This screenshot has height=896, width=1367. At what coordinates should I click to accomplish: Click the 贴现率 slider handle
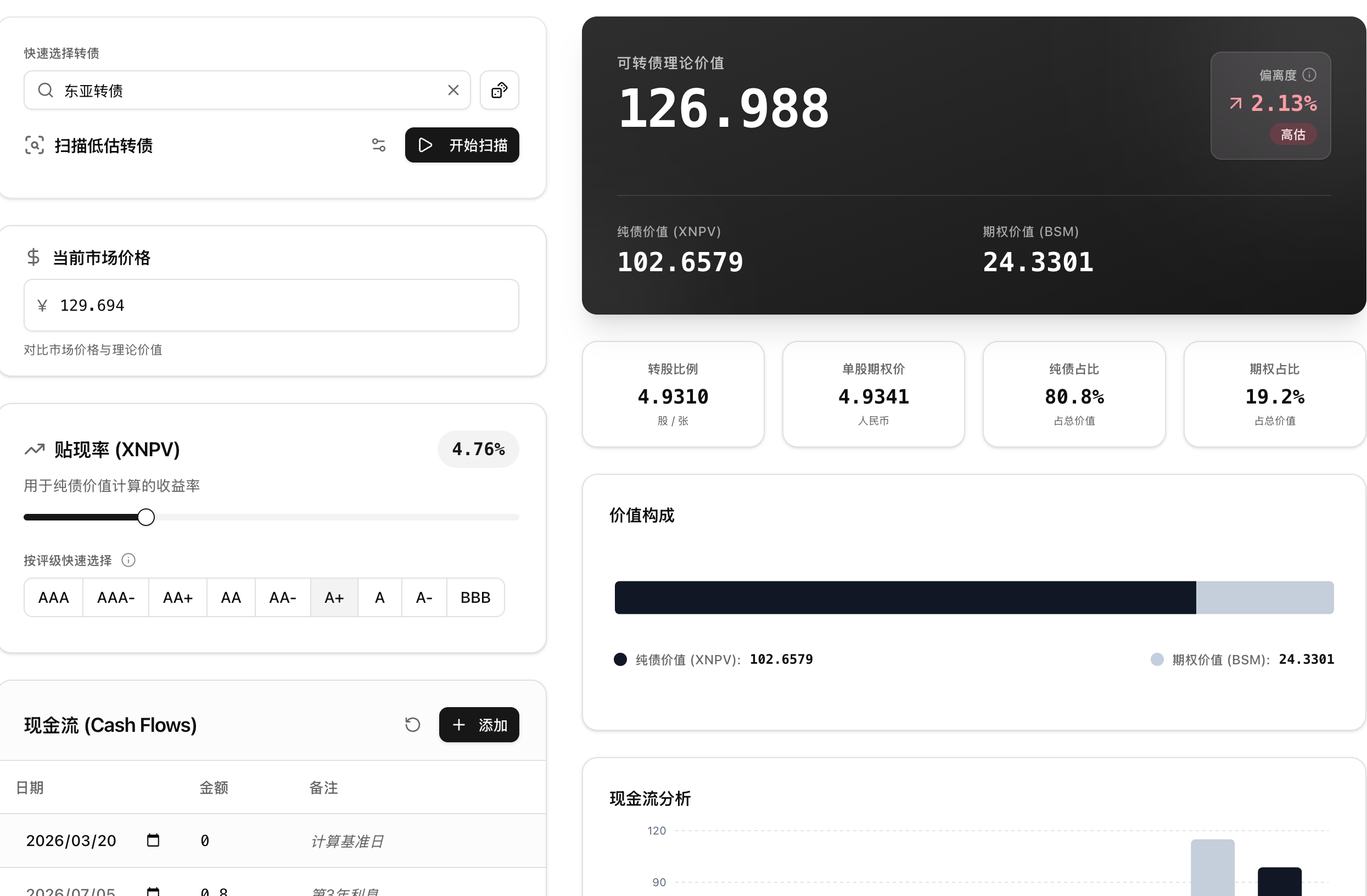click(x=147, y=517)
